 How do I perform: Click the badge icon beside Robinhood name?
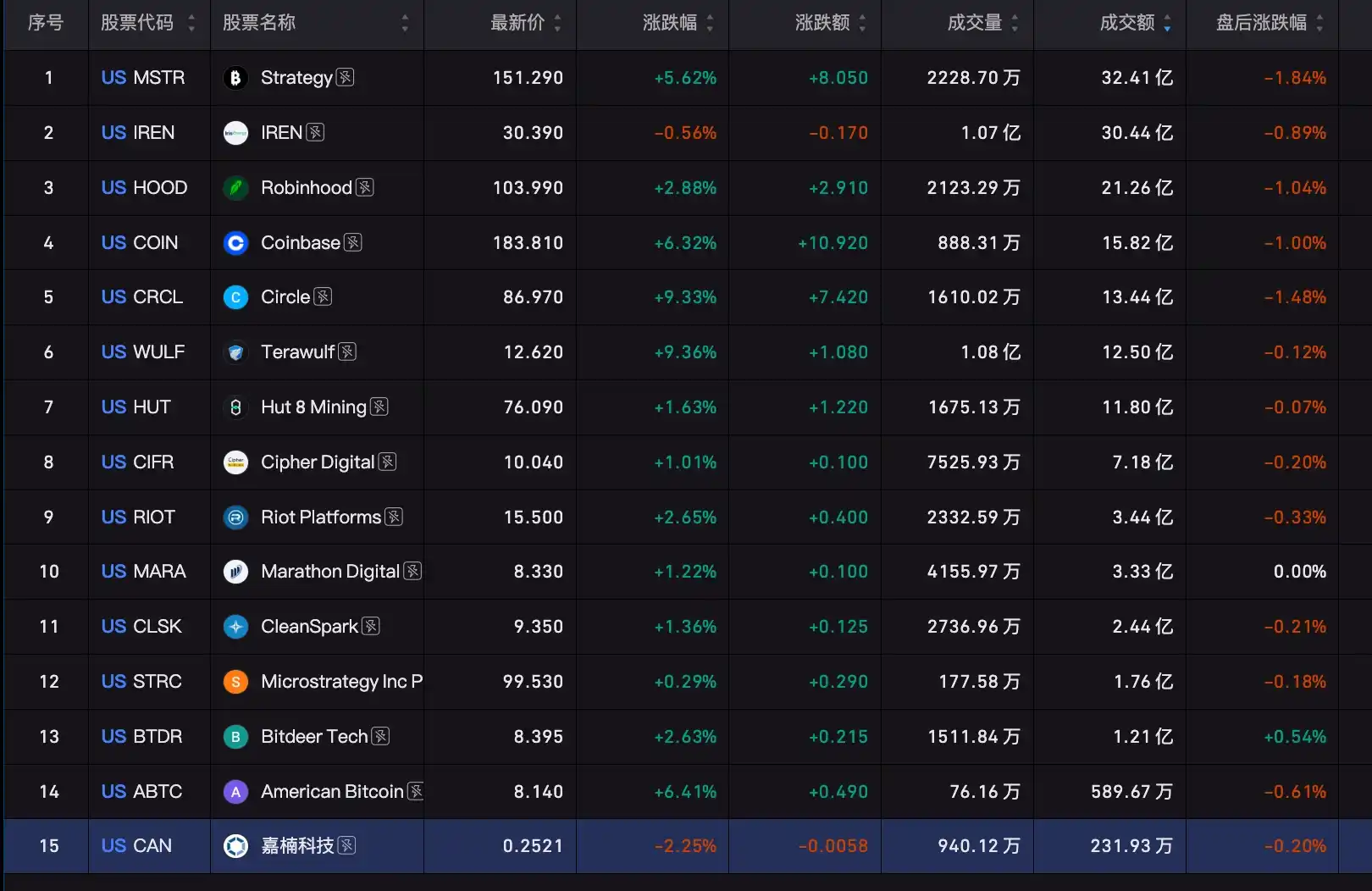click(x=365, y=187)
